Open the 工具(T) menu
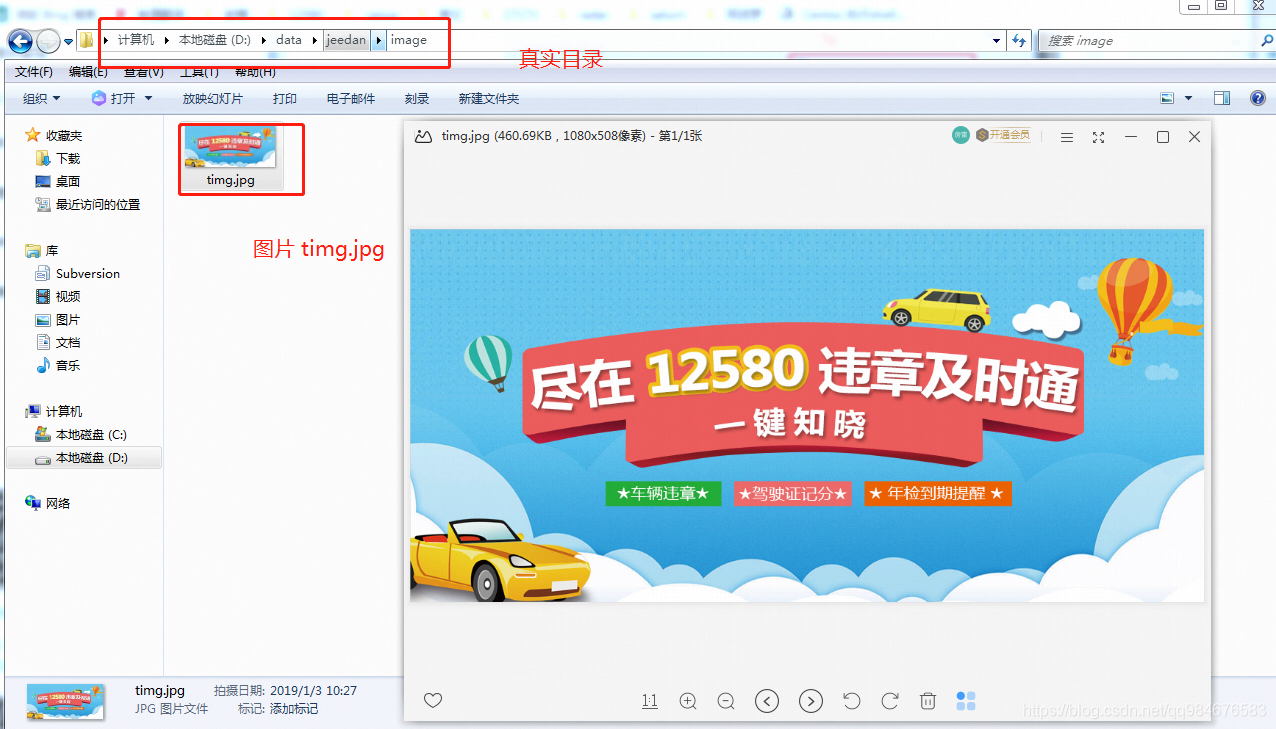 tap(199, 72)
